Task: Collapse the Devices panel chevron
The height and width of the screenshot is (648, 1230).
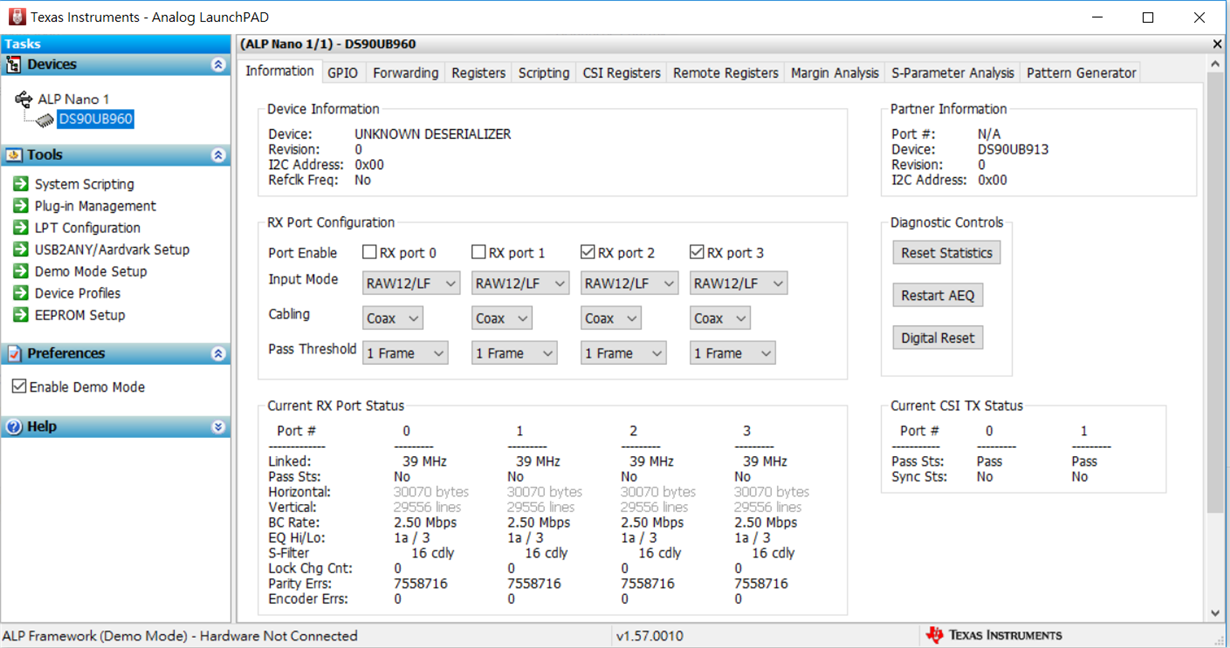Action: pos(218,64)
